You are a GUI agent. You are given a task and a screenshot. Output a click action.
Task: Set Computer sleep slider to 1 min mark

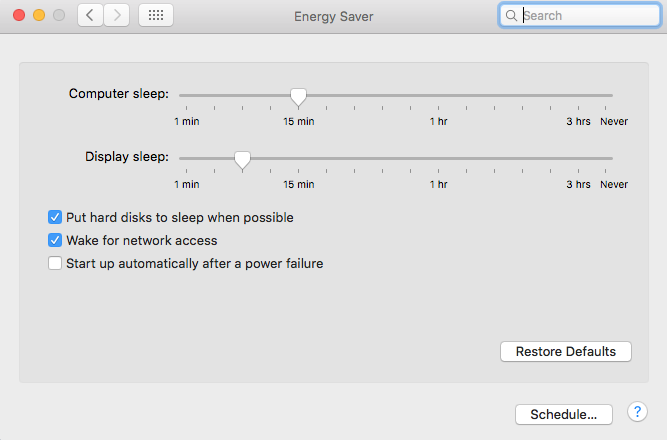tap(186, 95)
